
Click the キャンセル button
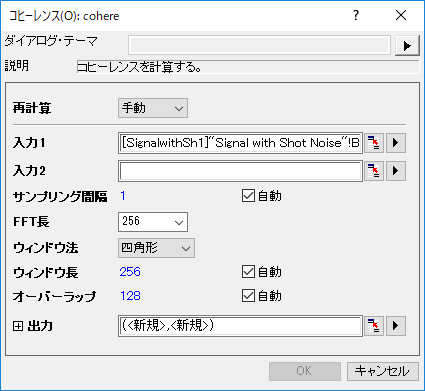(x=383, y=371)
